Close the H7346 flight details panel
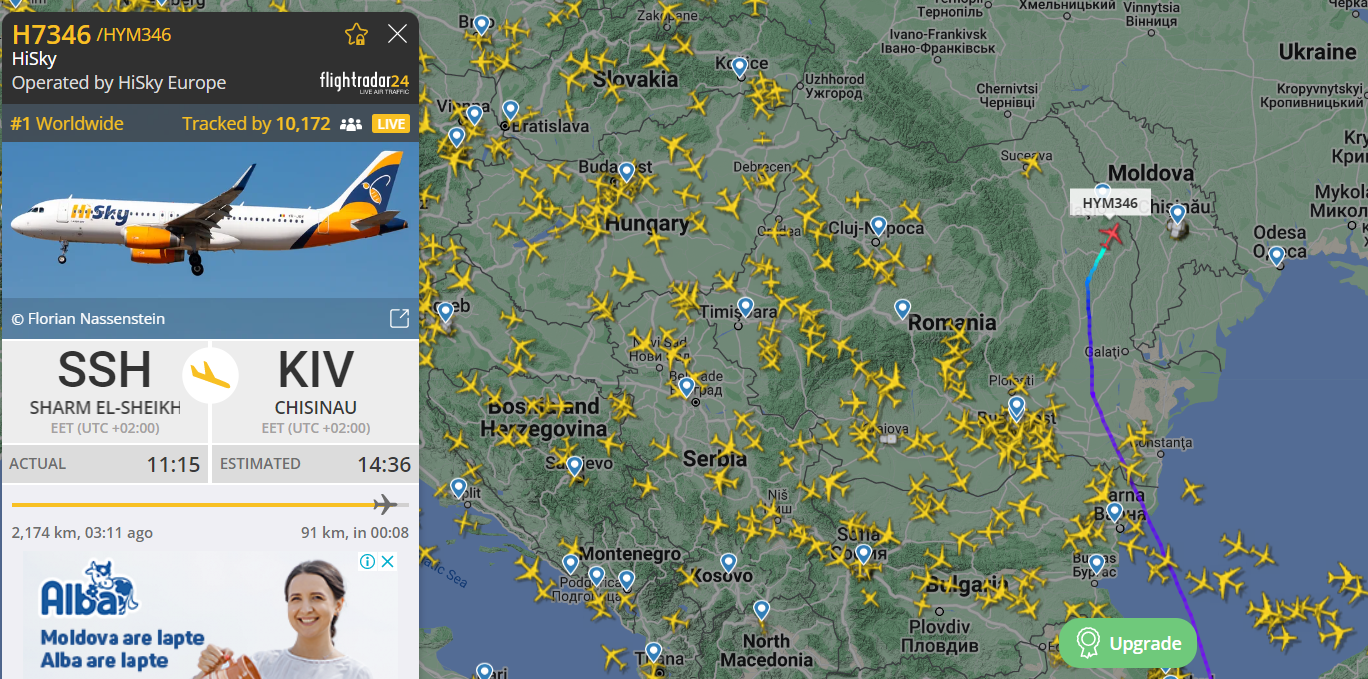This screenshot has width=1368, height=679. tap(397, 34)
